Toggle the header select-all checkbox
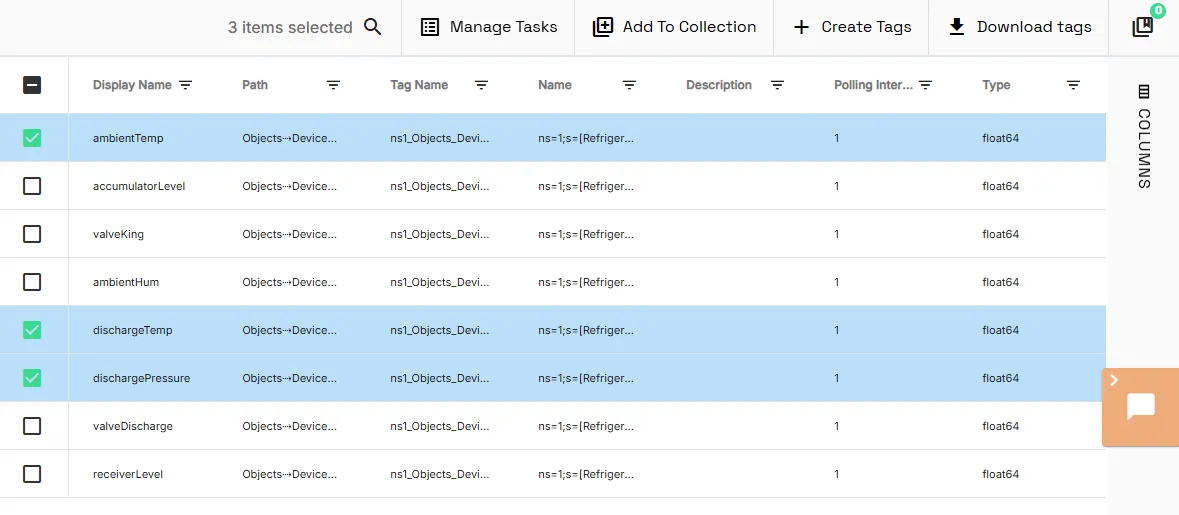The image size is (1179, 515). click(32, 85)
